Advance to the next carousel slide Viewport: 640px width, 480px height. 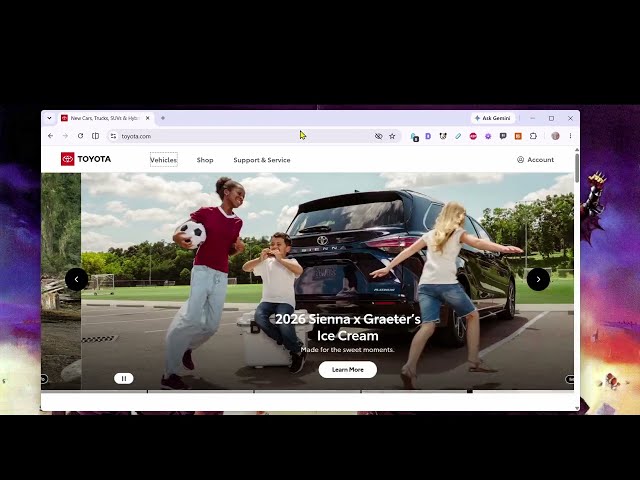538,280
